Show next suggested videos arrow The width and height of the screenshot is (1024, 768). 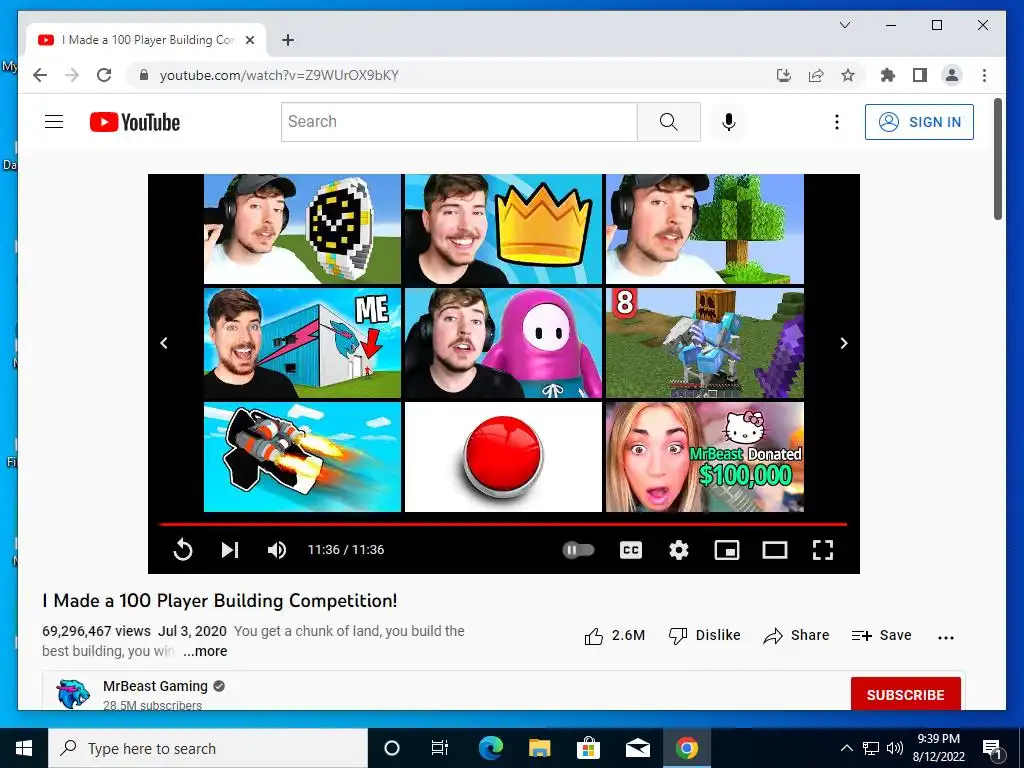coord(844,343)
